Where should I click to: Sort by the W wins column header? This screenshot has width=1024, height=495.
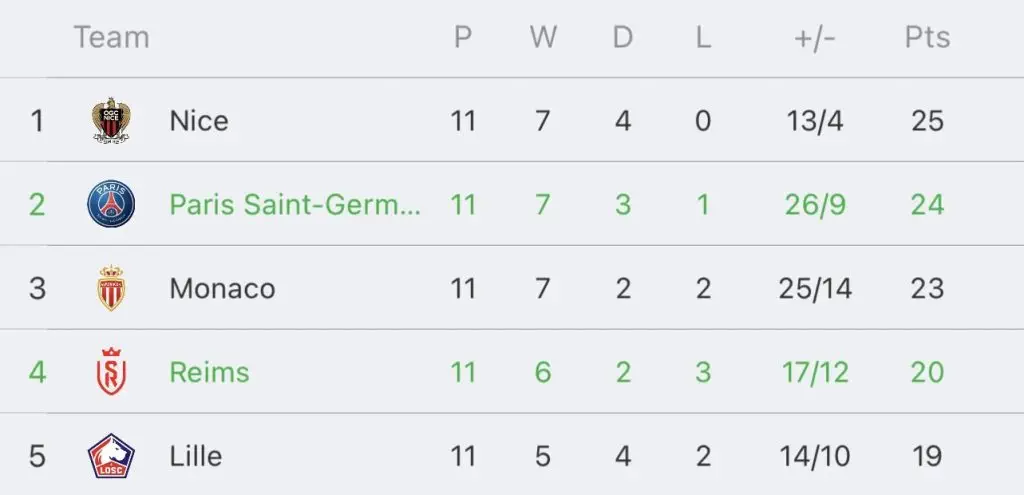(543, 37)
